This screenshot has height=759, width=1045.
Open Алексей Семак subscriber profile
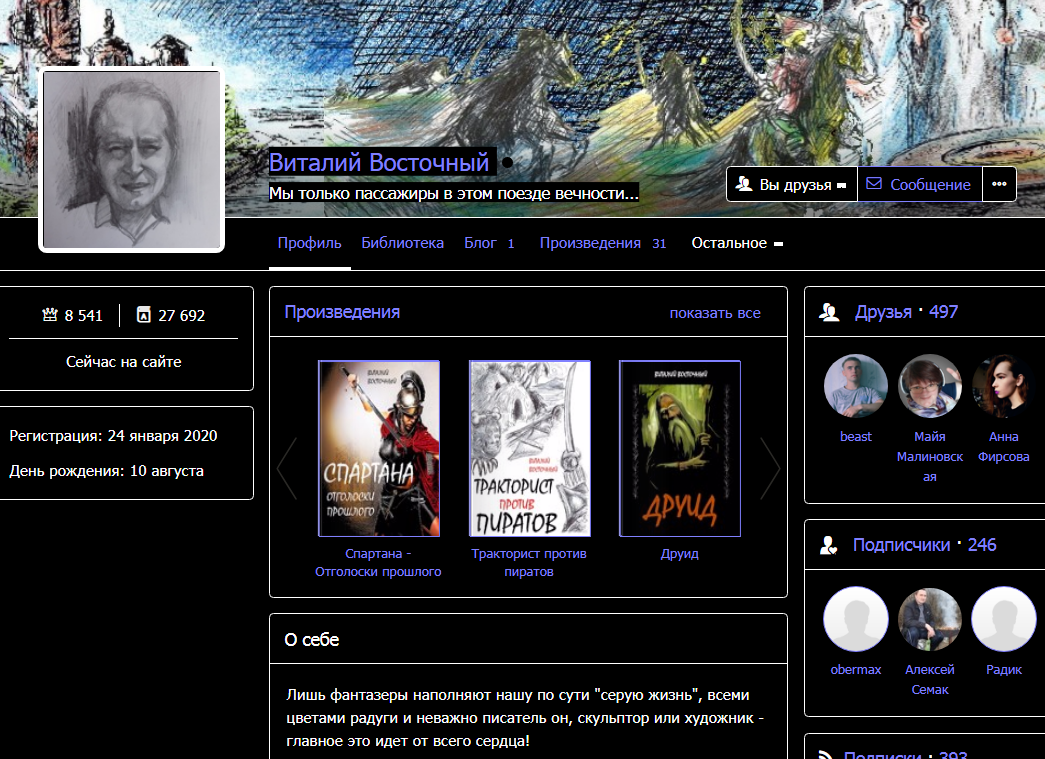click(x=929, y=619)
